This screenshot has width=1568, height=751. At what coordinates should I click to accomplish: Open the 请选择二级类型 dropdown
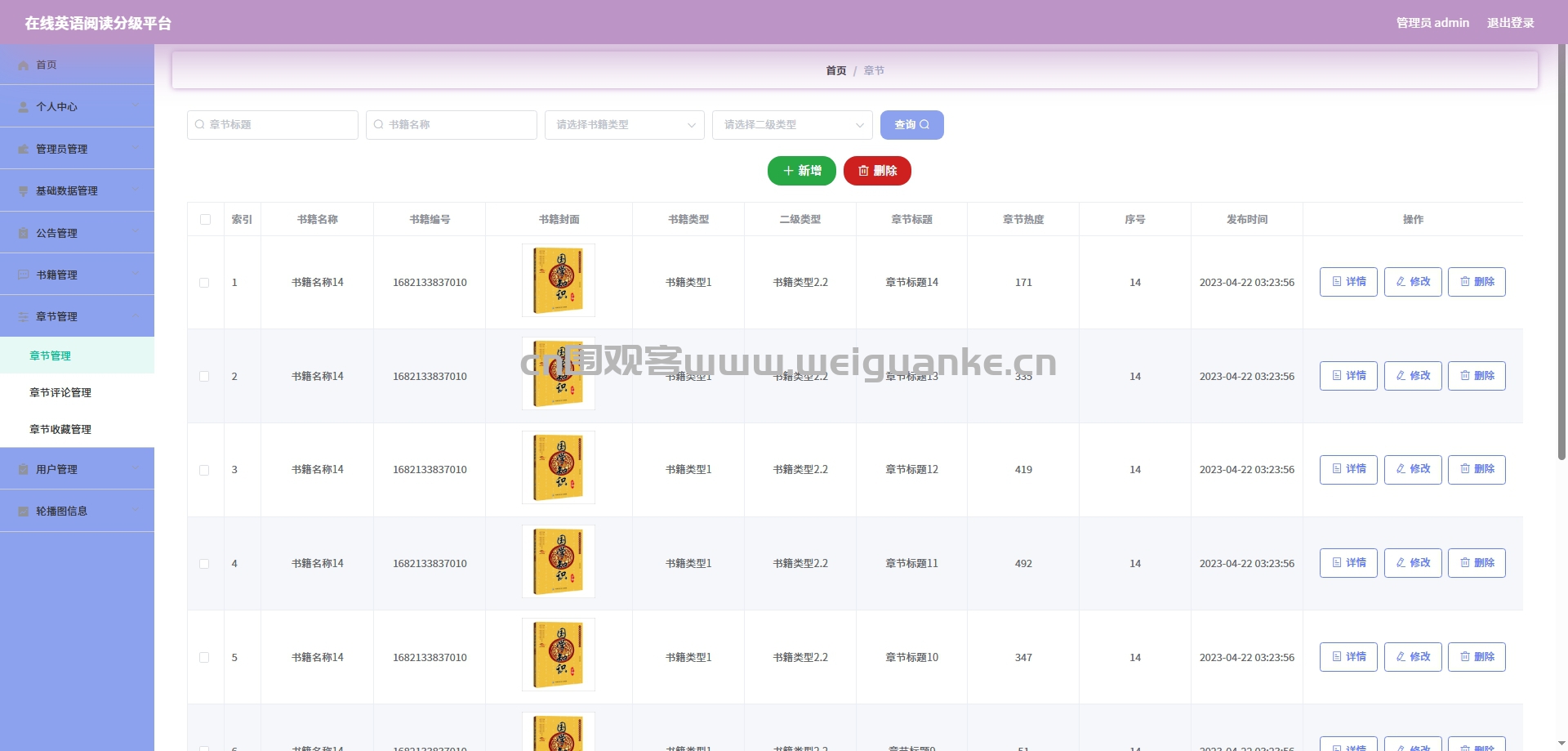click(792, 125)
